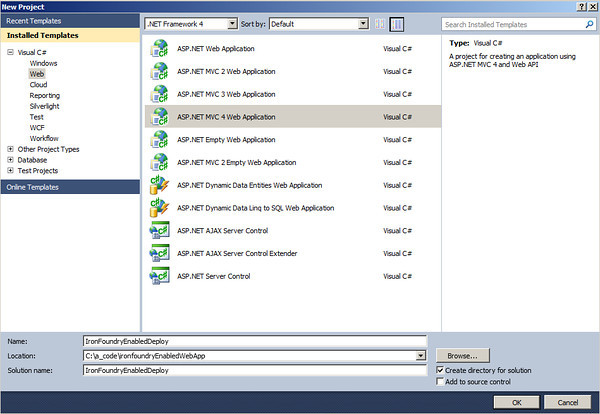This screenshot has height=414, width=600.
Task: Select ASP.NET MVC 4 Web Application name
Action: click(x=226, y=117)
